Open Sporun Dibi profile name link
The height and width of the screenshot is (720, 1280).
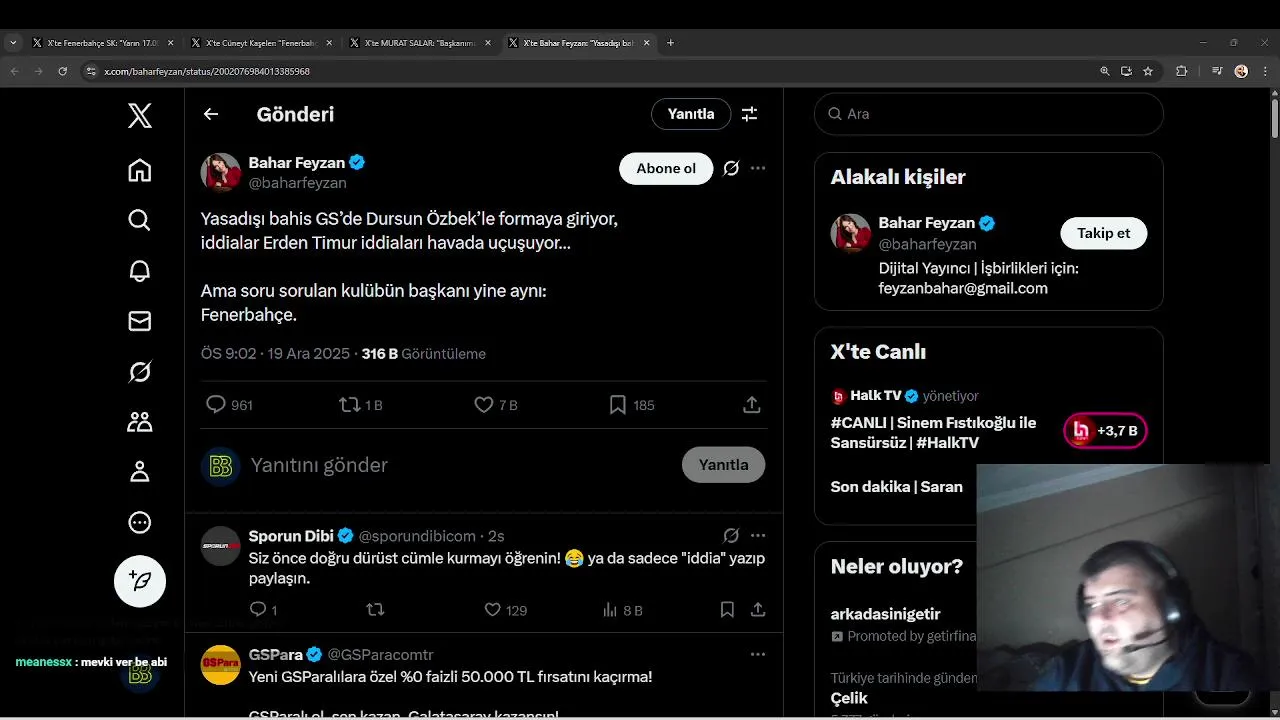(x=291, y=535)
